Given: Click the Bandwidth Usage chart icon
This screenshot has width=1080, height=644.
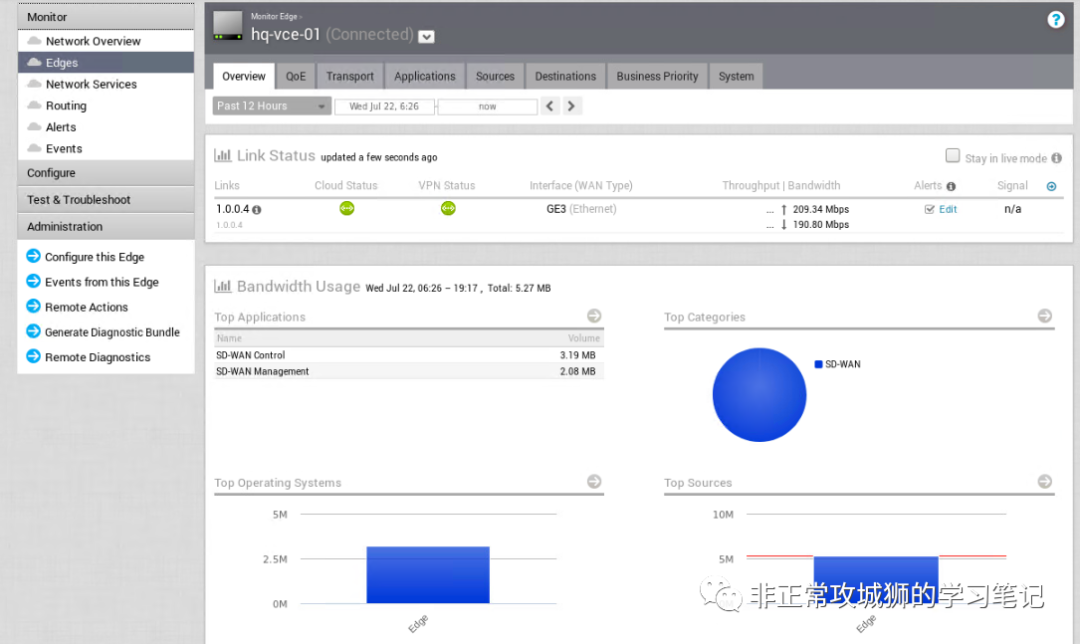Looking at the screenshot, I should [222, 286].
